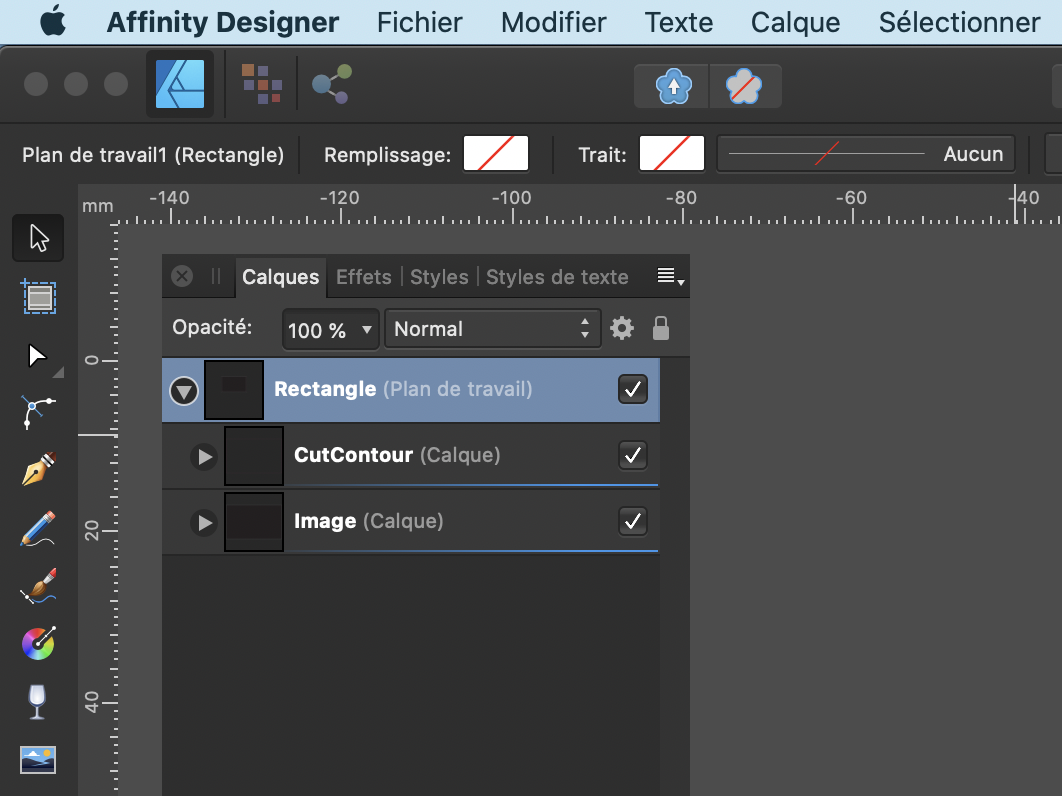
Task: Expand the CutContour layer
Action: pyautogui.click(x=204, y=457)
